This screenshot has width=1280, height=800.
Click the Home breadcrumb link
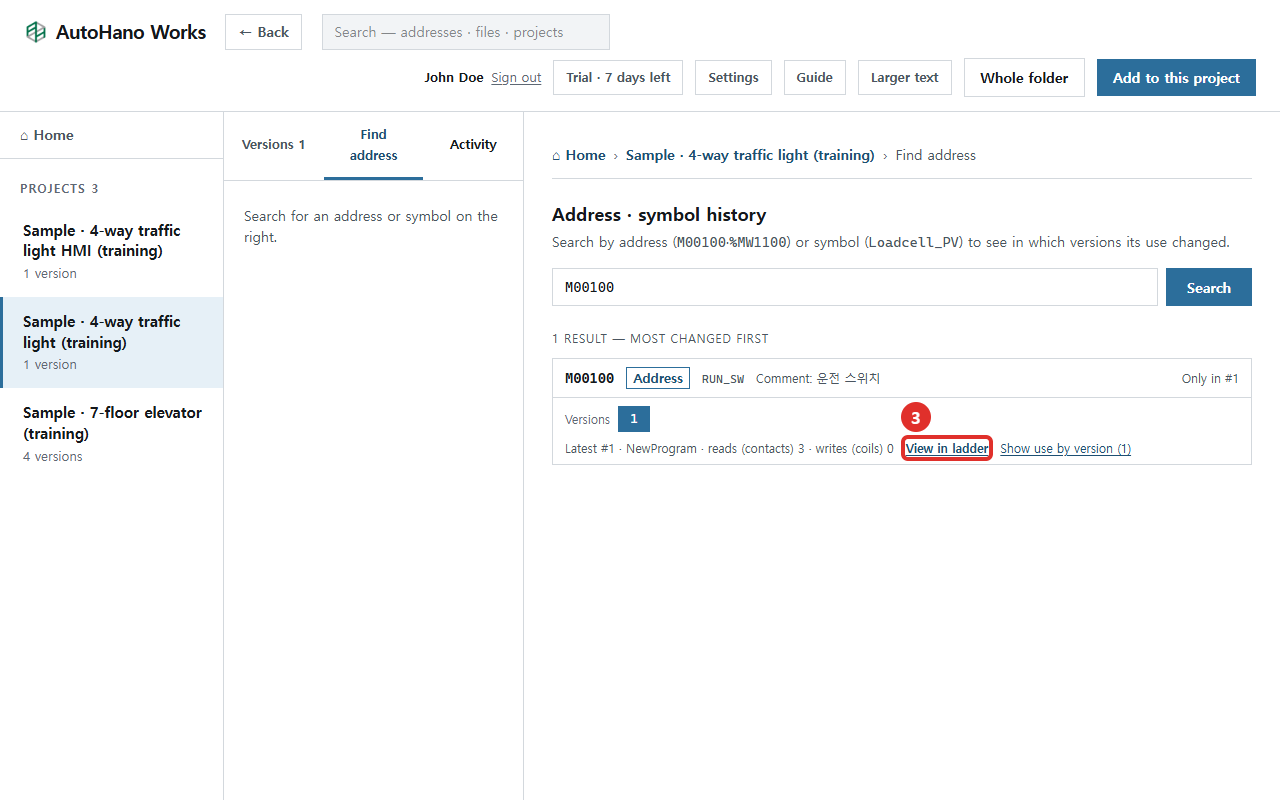point(579,155)
